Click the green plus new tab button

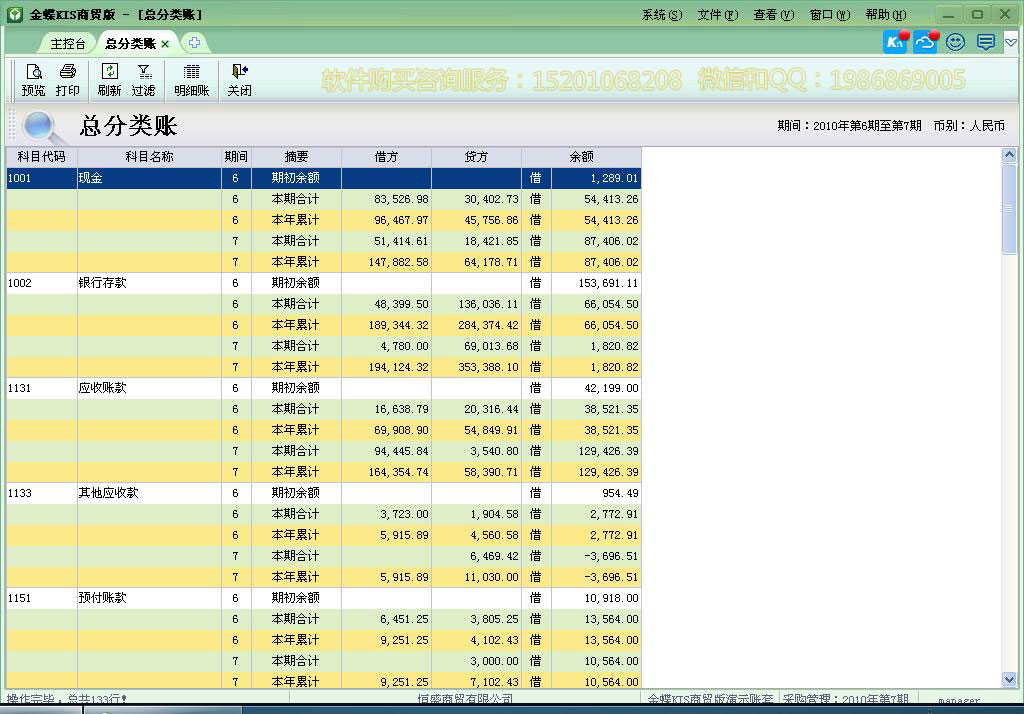pos(194,43)
